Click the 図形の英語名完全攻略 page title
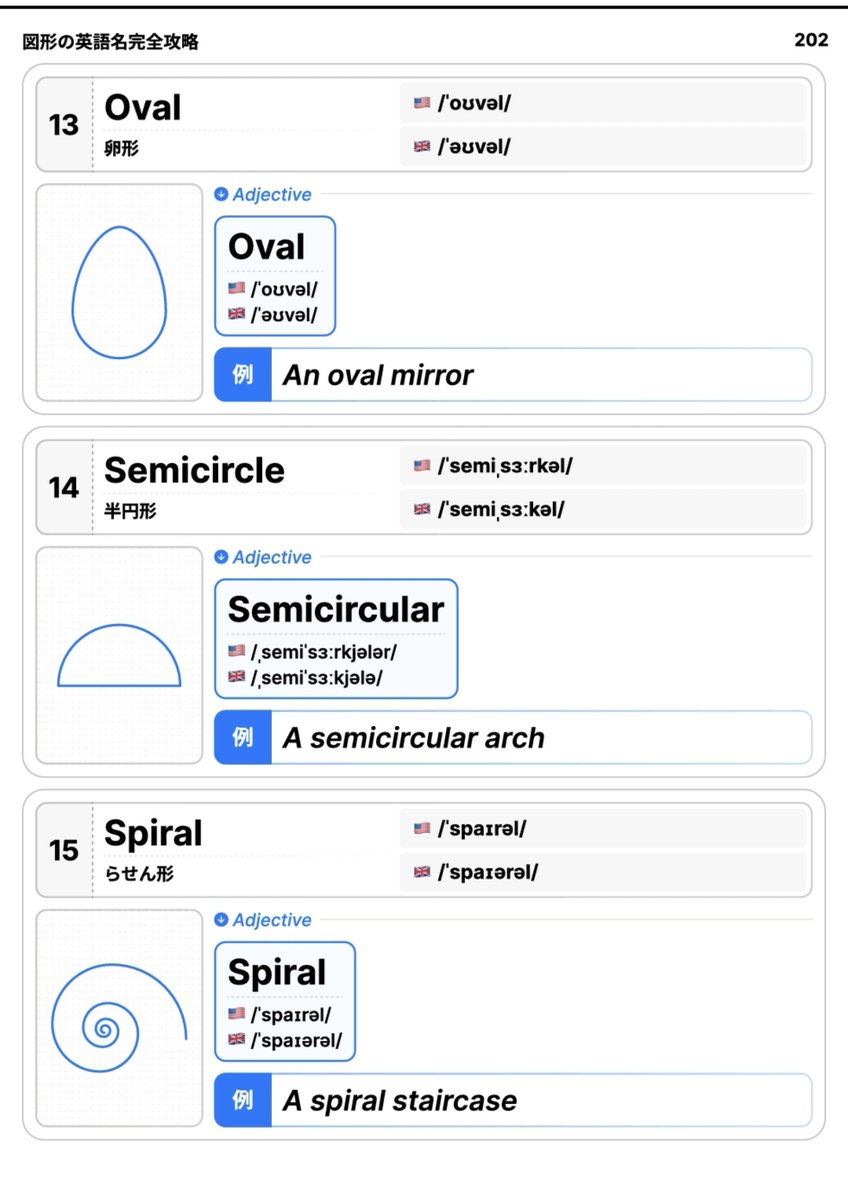This screenshot has width=848, height=1200. [110, 42]
